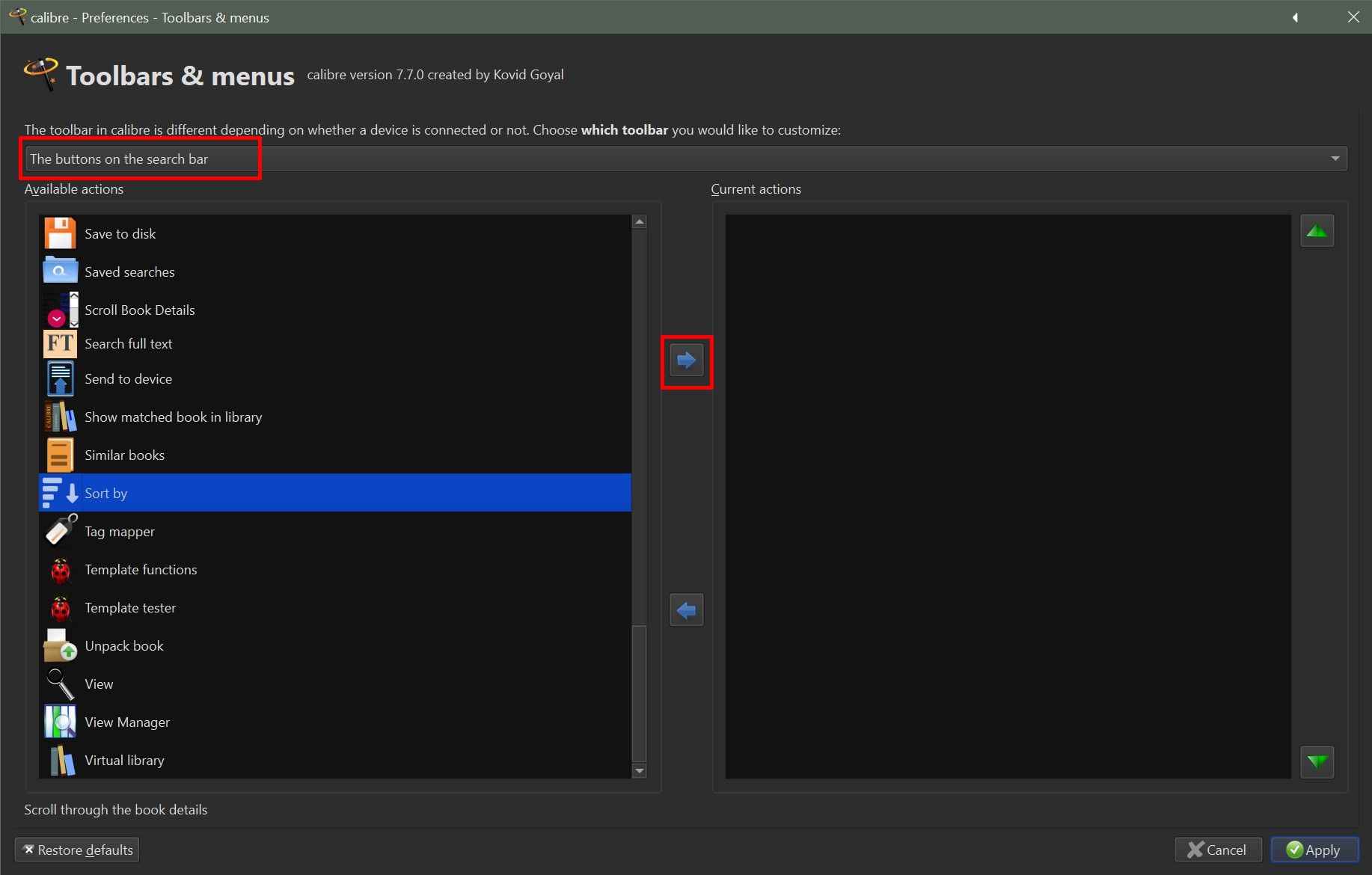
Task: Select 'Scroll Book Details' action
Action: point(335,310)
